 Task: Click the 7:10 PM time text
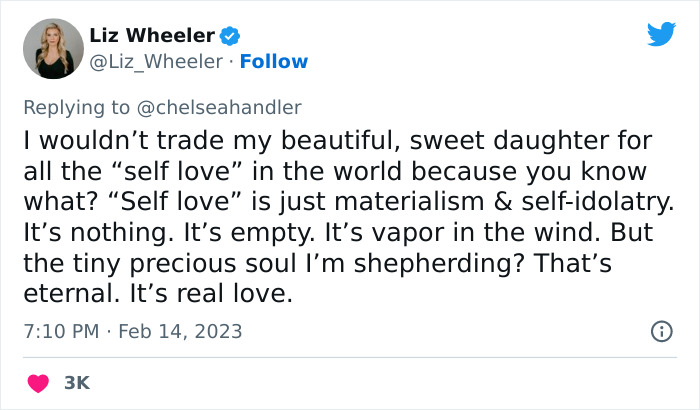(60, 331)
